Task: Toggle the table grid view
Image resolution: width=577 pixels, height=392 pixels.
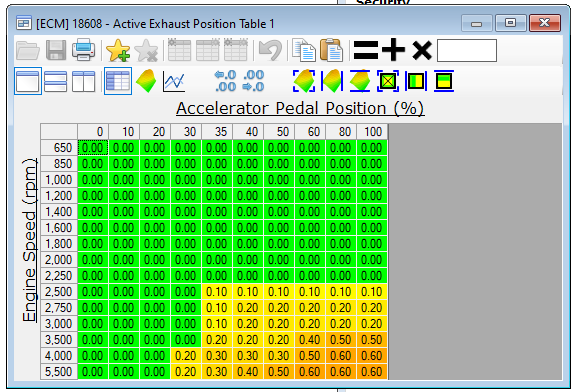Action: 118,81
